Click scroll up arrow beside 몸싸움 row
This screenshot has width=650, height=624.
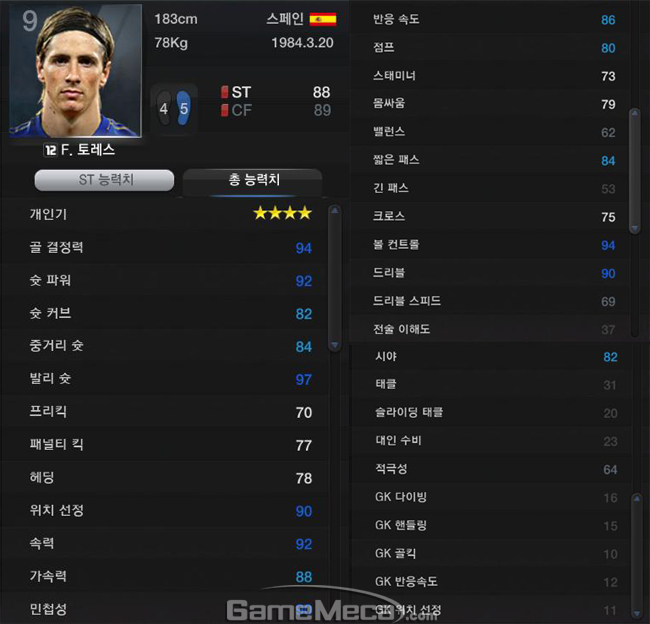(x=634, y=113)
